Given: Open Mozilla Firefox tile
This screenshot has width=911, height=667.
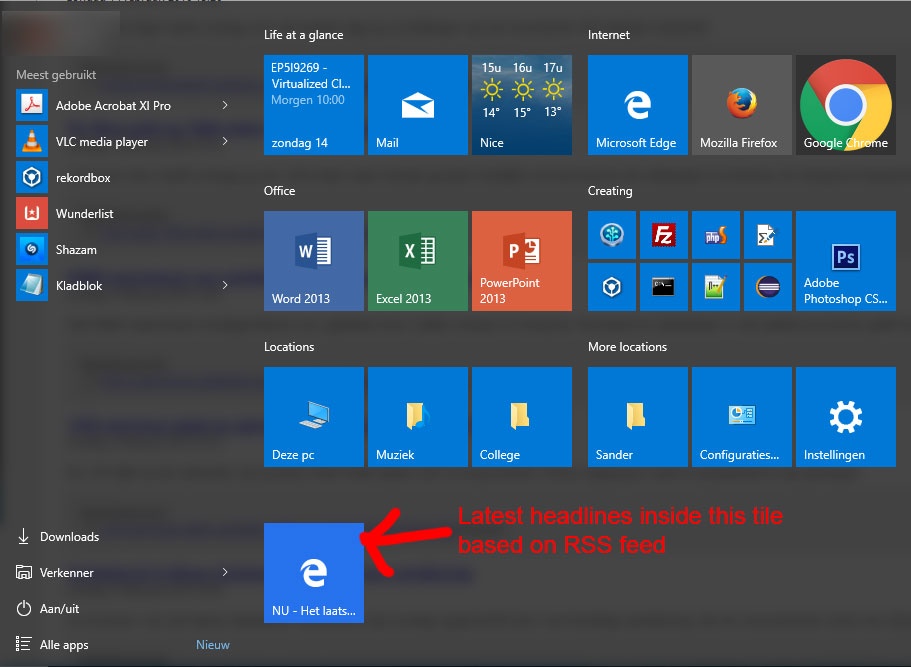Looking at the screenshot, I should point(741,105).
